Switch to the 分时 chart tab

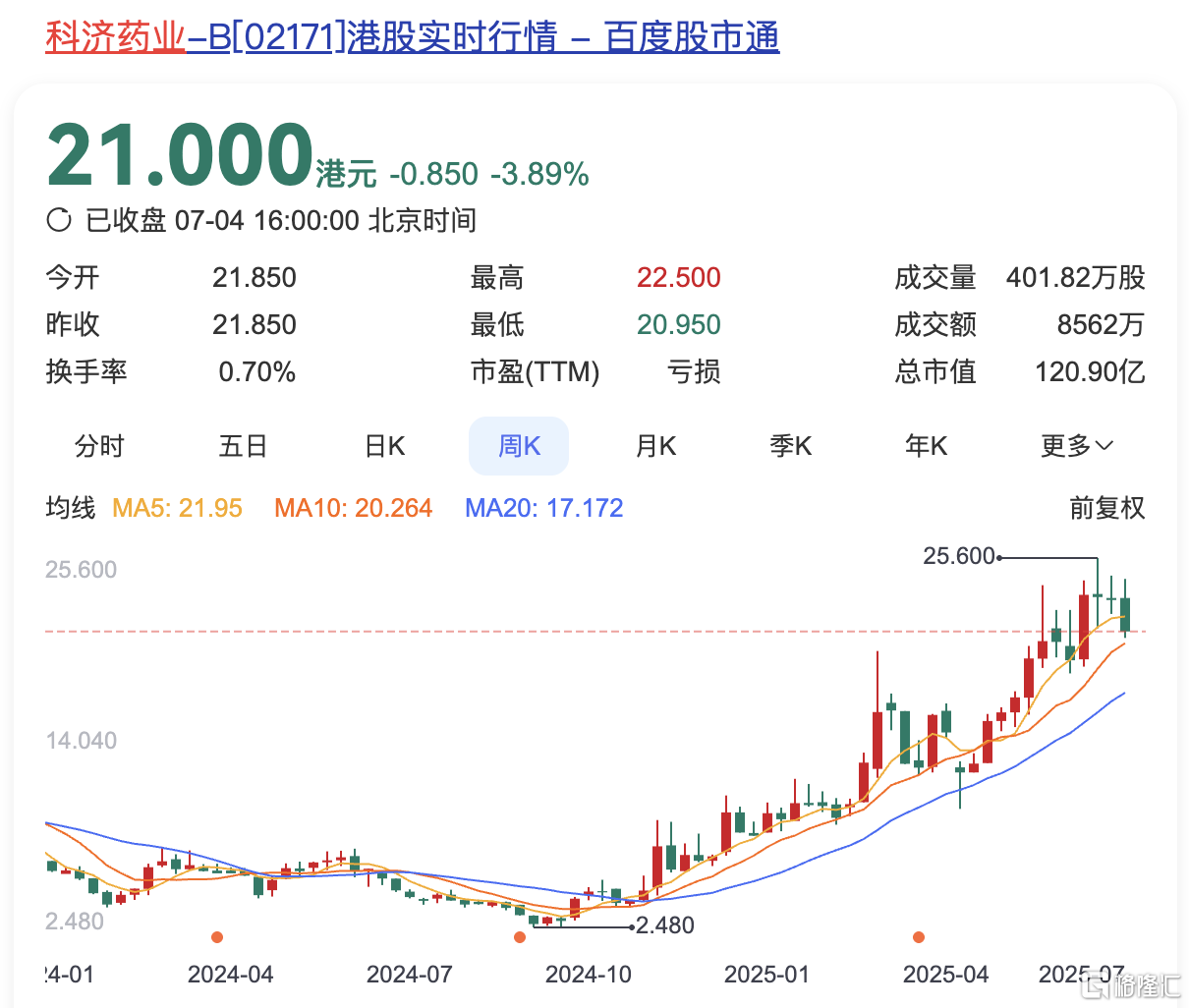[100, 446]
